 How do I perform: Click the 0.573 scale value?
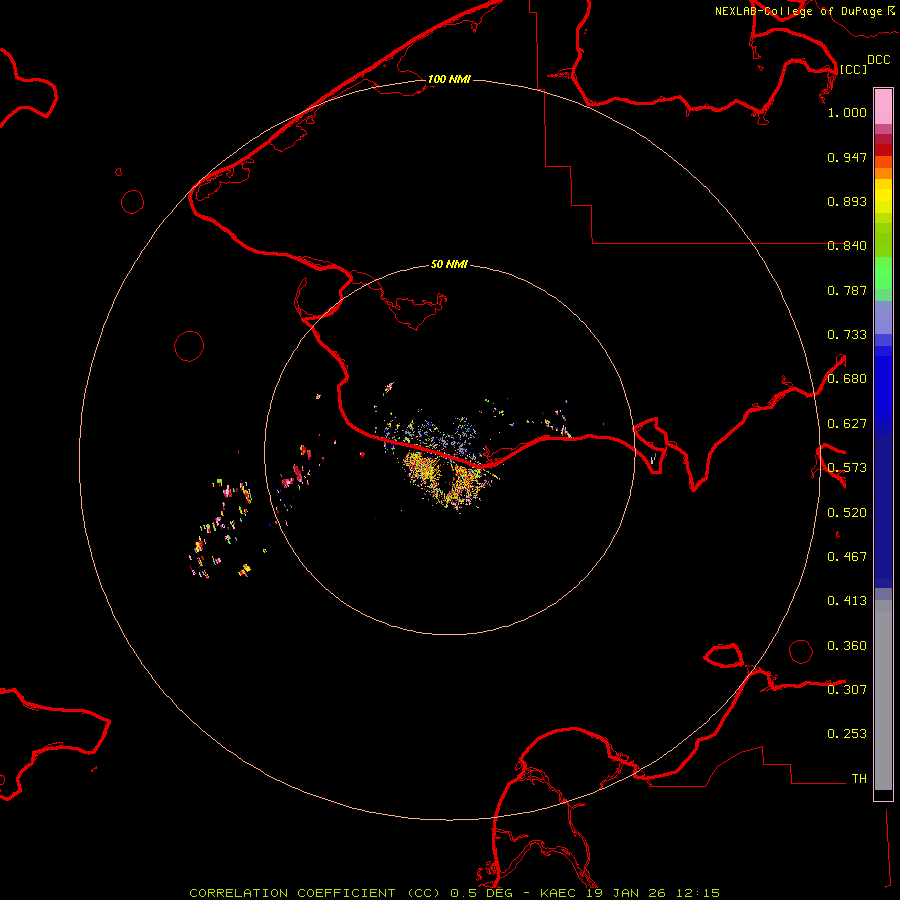pos(847,468)
